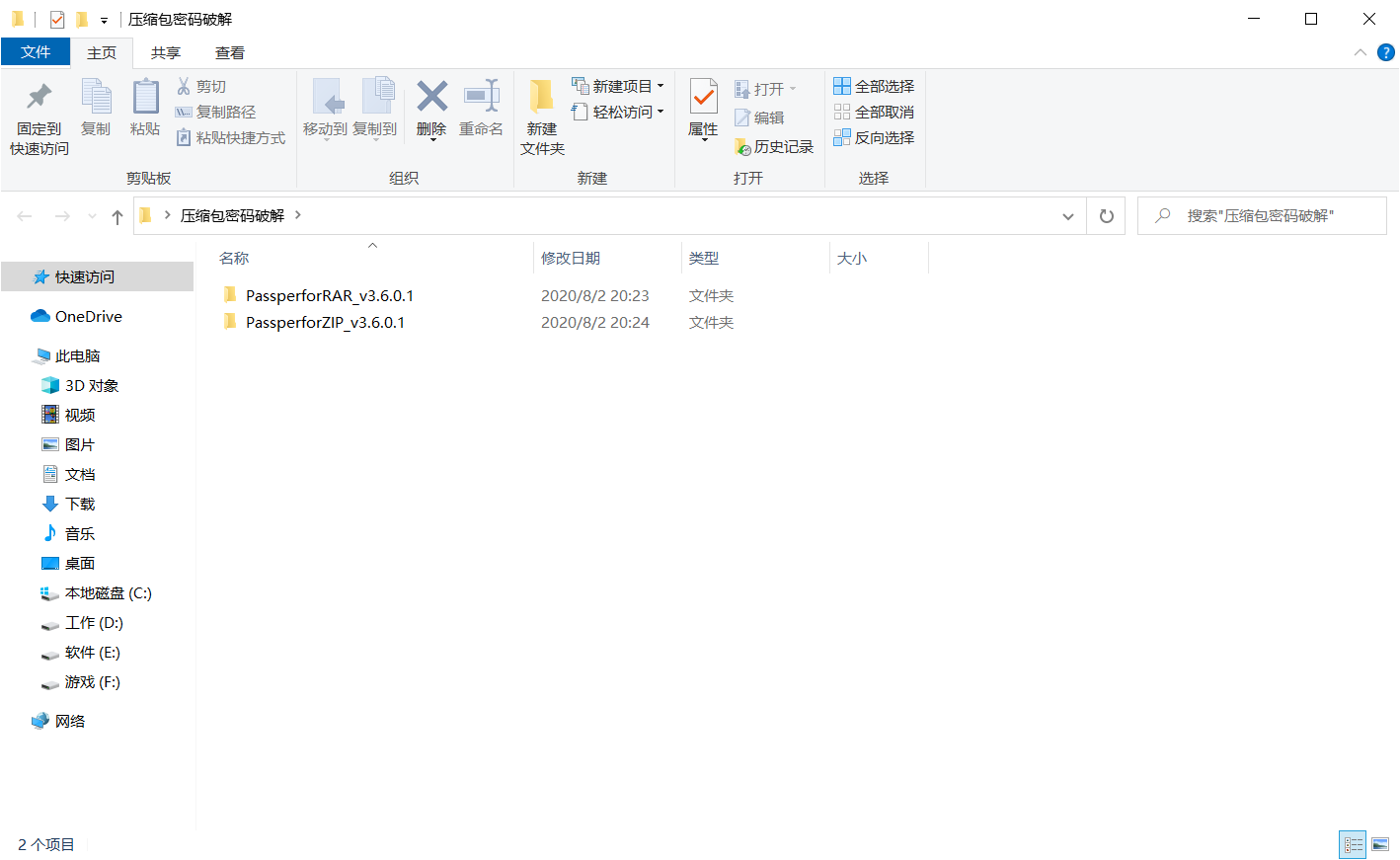Image resolution: width=1400 pixels, height=860 pixels.
Task: Open the address bar history dropdown
Action: click(x=1067, y=215)
